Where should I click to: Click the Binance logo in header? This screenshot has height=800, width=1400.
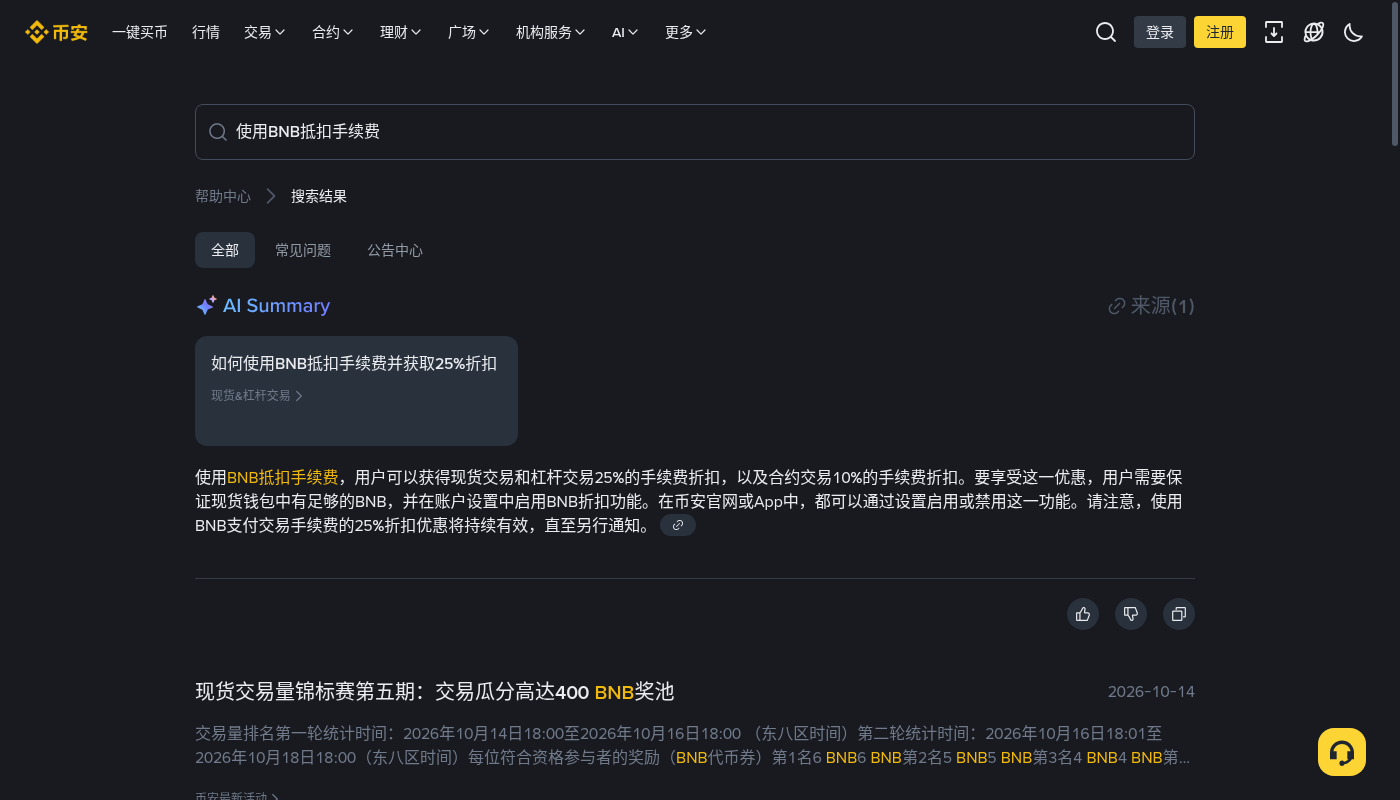tap(57, 32)
